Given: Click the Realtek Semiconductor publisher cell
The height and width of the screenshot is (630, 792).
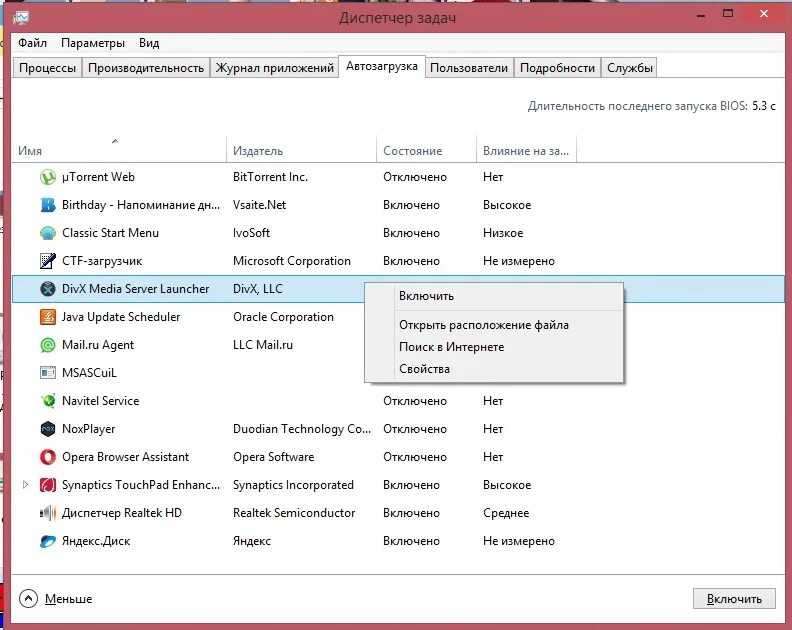Looking at the screenshot, I should click(294, 513).
